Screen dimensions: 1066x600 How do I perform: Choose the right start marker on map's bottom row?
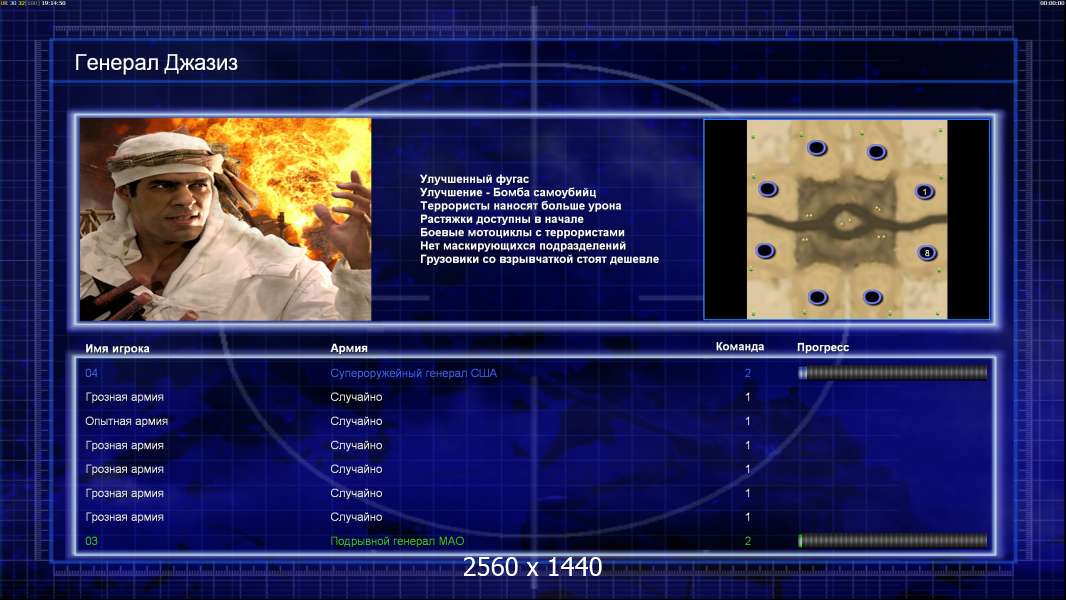pyautogui.click(x=872, y=296)
